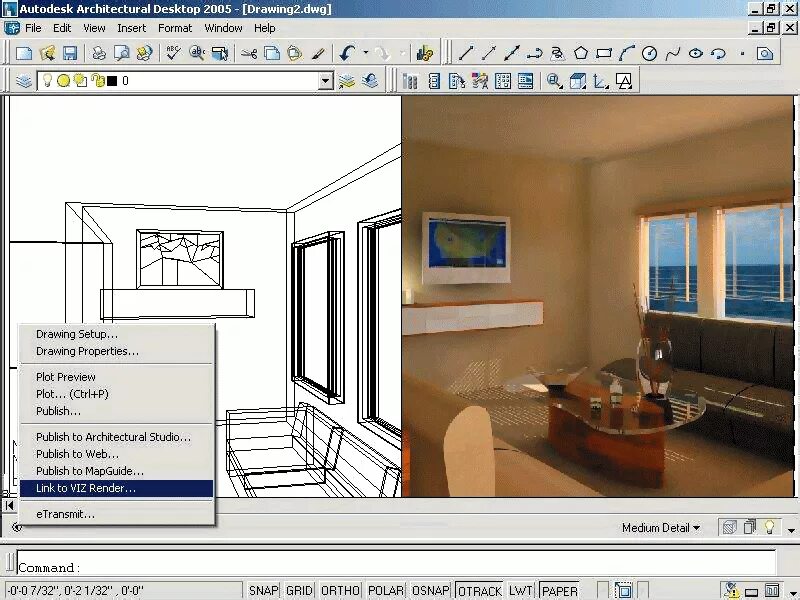Open the Insert menu
Viewport: 800px width, 600px height.
tap(132, 28)
